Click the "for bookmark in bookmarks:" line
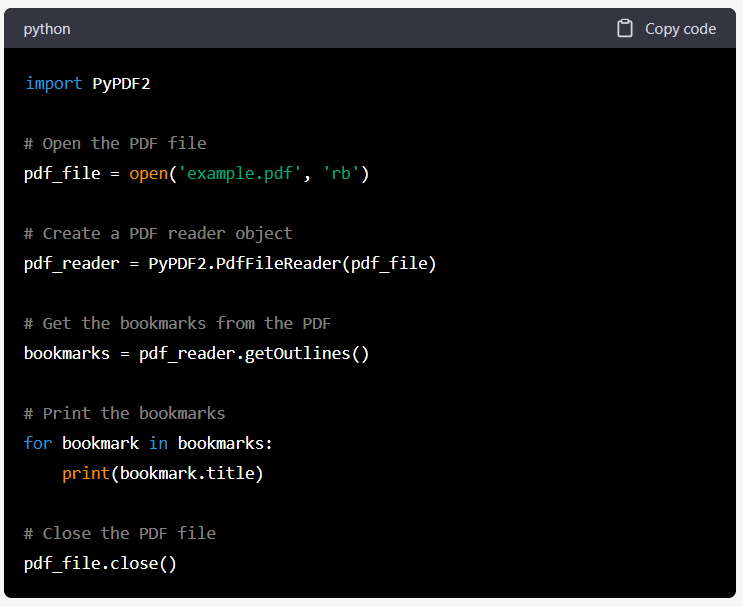The width and height of the screenshot is (743, 607). coord(148,443)
